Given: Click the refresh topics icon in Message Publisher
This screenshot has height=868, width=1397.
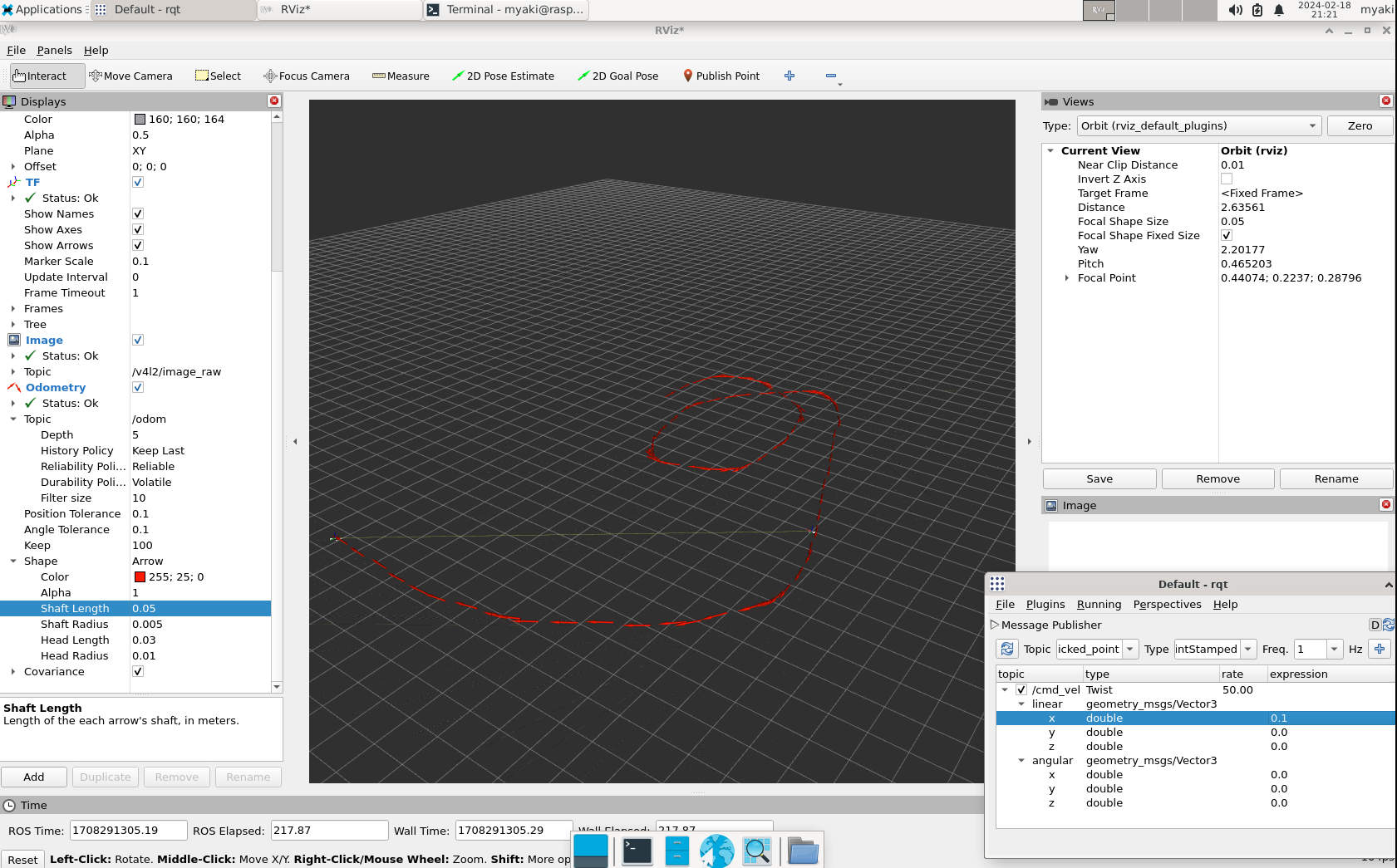Looking at the screenshot, I should pyautogui.click(x=1007, y=649).
